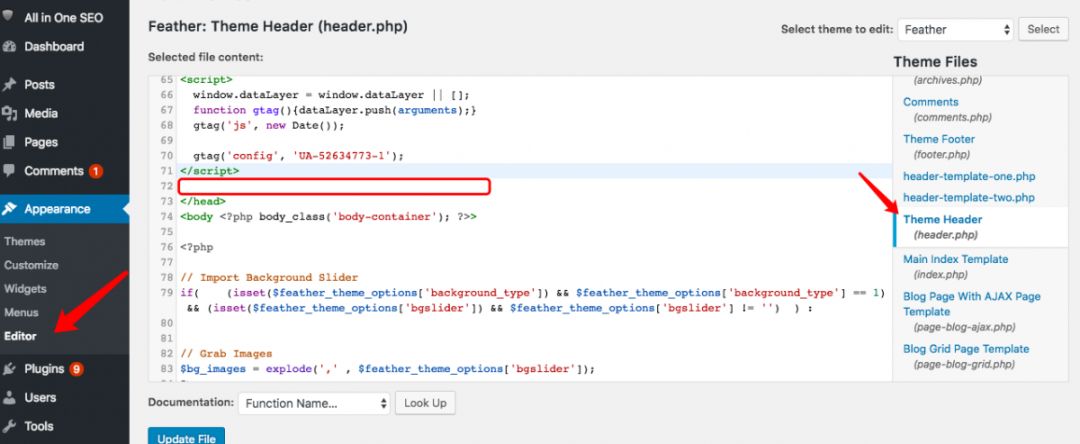Viewport: 1080px width, 444px height.
Task: Open header-template-one.php file link
Action: point(969,177)
